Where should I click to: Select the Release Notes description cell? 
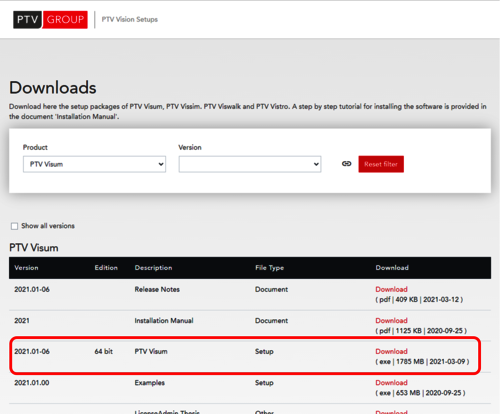[x=157, y=289]
